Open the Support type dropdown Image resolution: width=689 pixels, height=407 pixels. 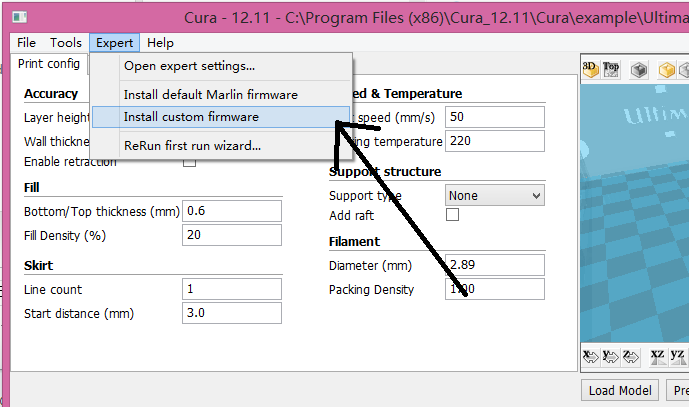[494, 195]
